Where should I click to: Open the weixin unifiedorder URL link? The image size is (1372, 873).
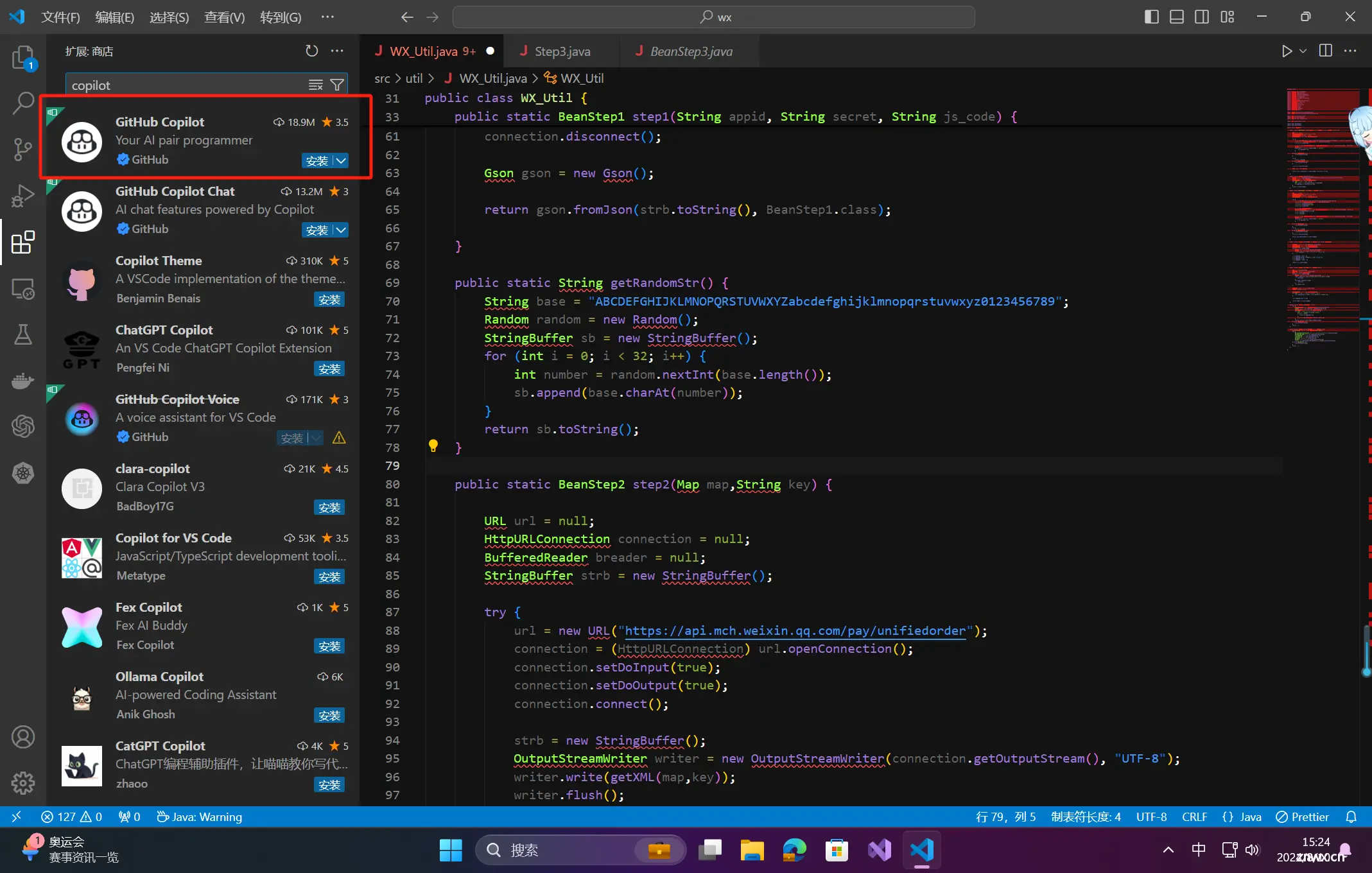[795, 630]
